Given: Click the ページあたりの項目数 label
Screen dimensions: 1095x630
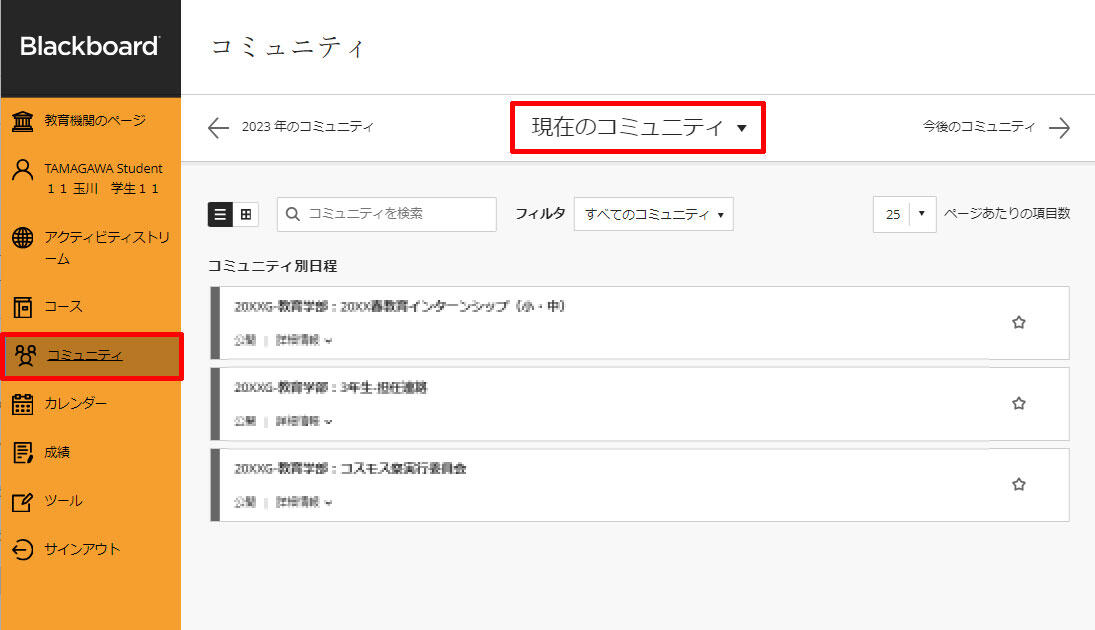Looking at the screenshot, I should (x=1007, y=214).
